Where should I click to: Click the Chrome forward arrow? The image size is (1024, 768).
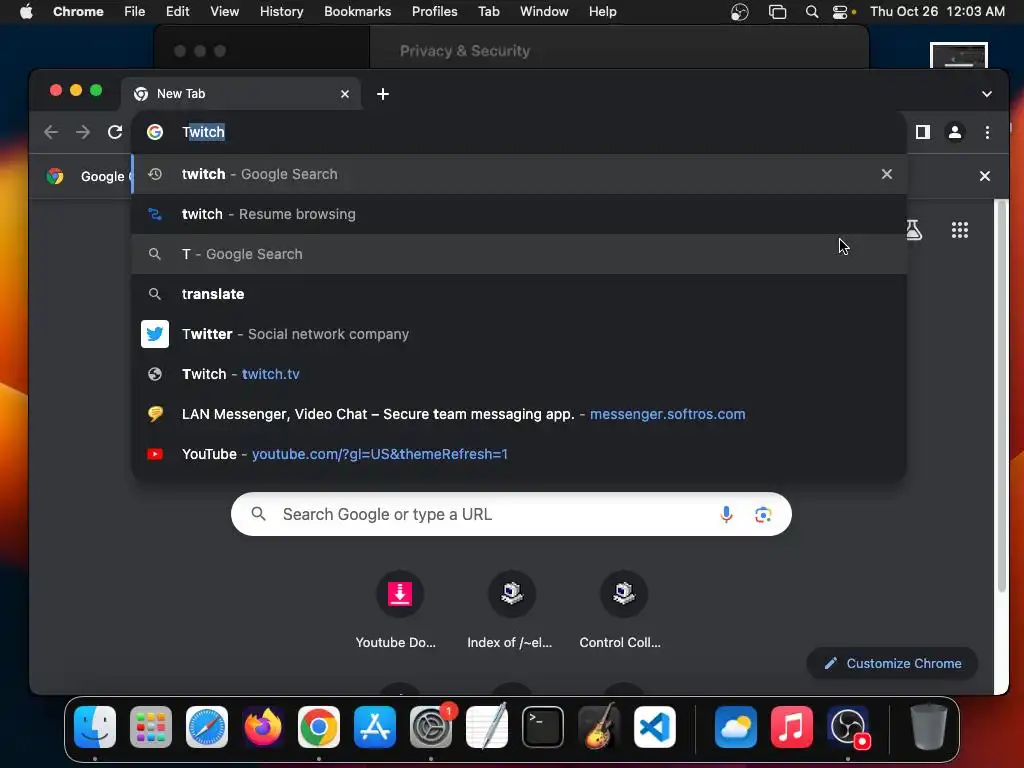[x=82, y=132]
